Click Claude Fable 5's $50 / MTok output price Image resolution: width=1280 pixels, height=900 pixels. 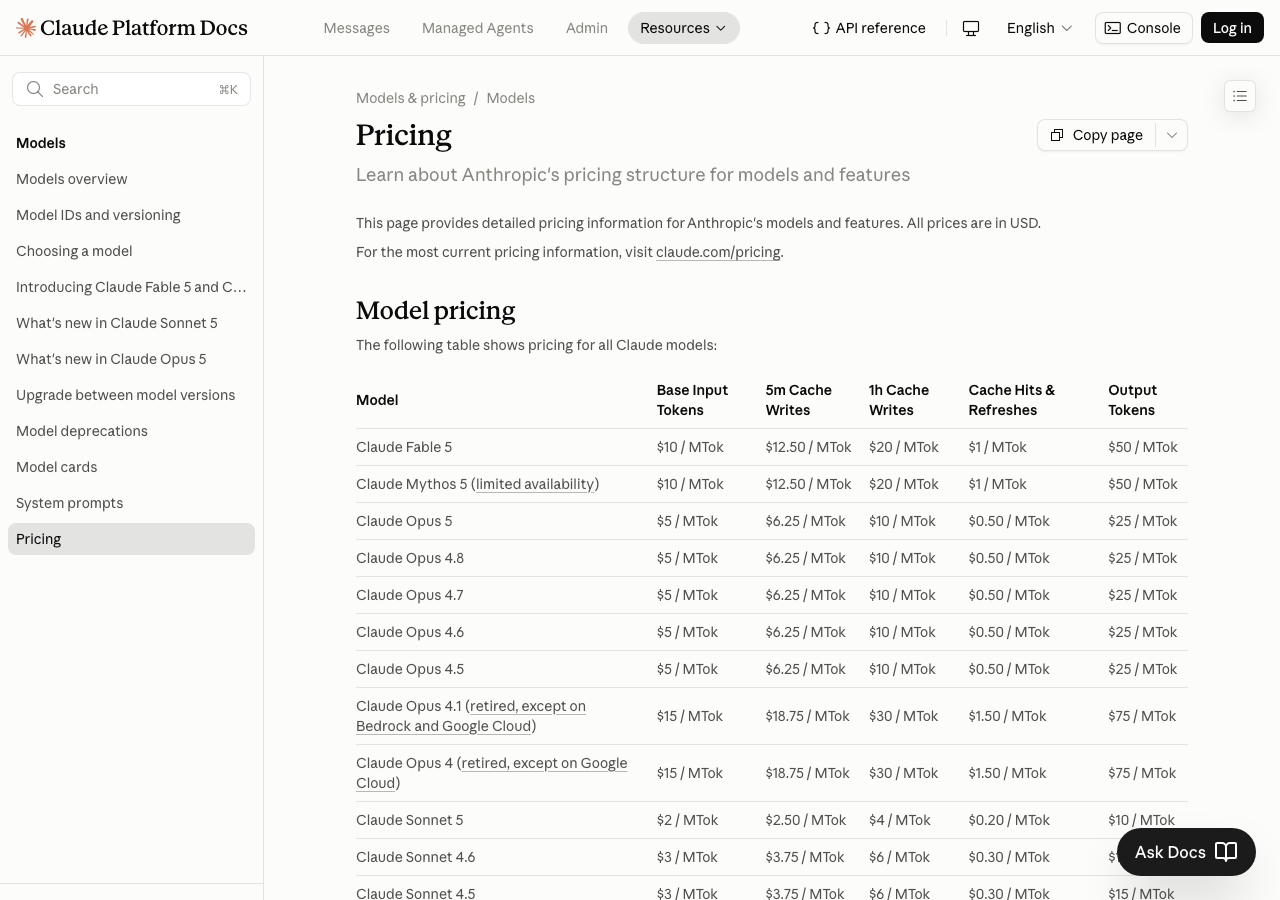click(1143, 447)
